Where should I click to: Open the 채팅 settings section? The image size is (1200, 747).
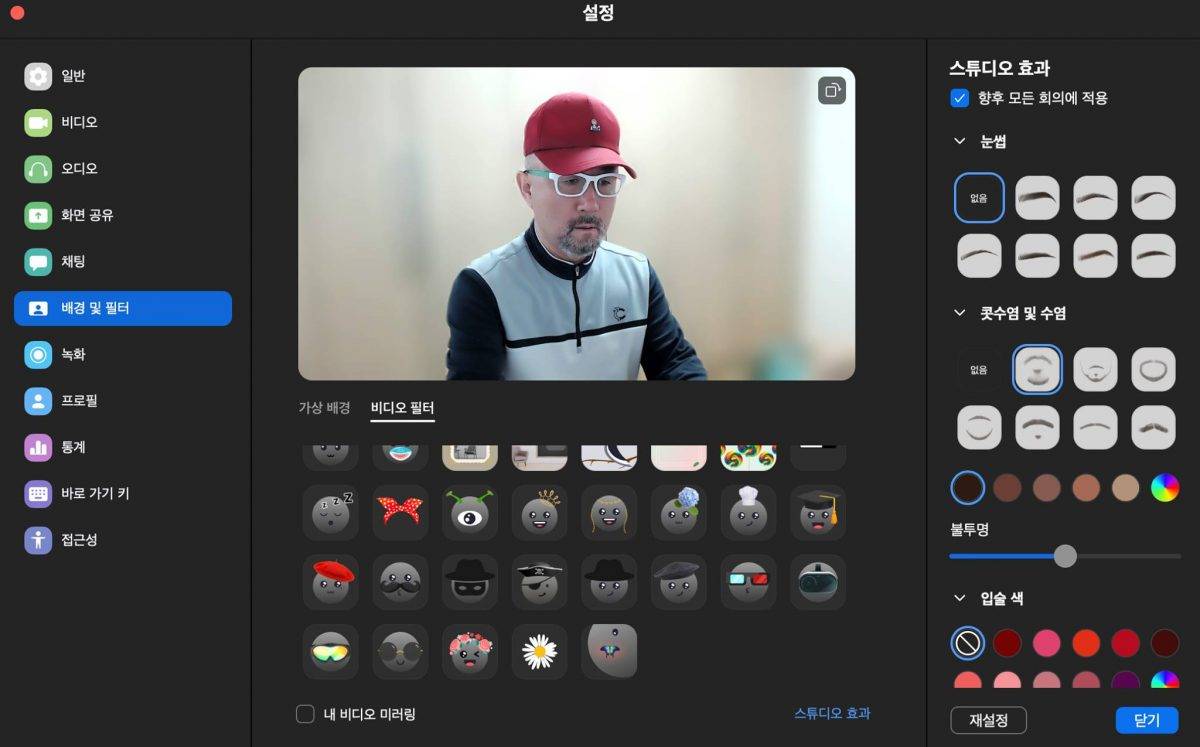[123, 261]
